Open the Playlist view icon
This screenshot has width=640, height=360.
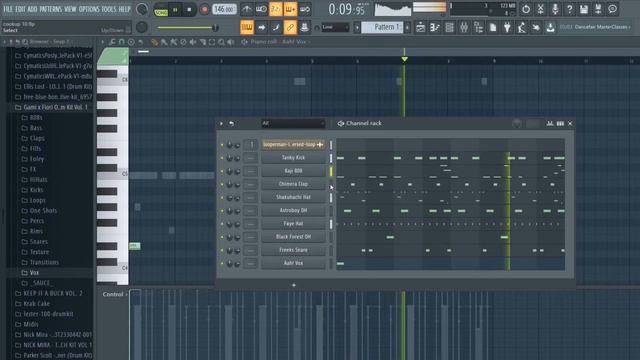420,27
